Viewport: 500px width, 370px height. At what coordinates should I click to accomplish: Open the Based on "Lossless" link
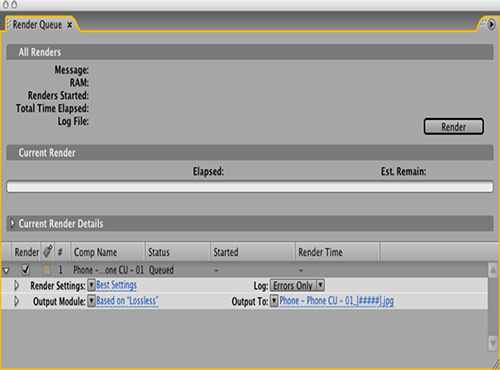pyautogui.click(x=127, y=301)
